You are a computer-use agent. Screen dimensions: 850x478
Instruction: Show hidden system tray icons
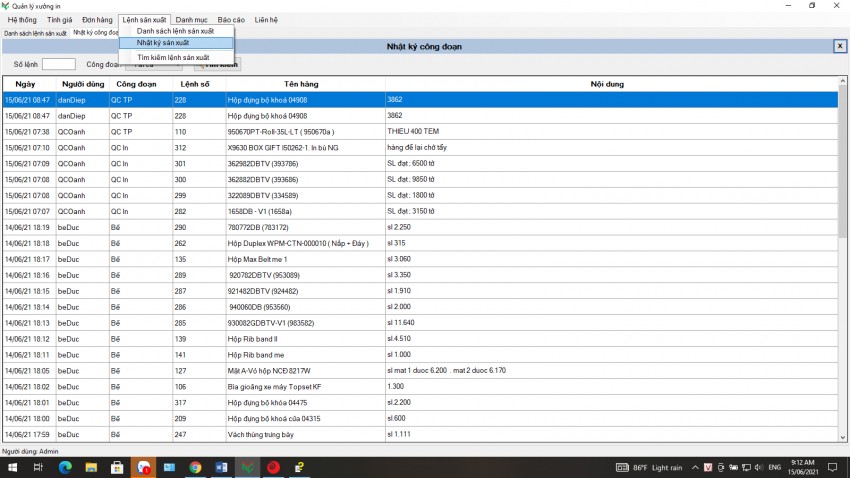[x=693, y=467]
